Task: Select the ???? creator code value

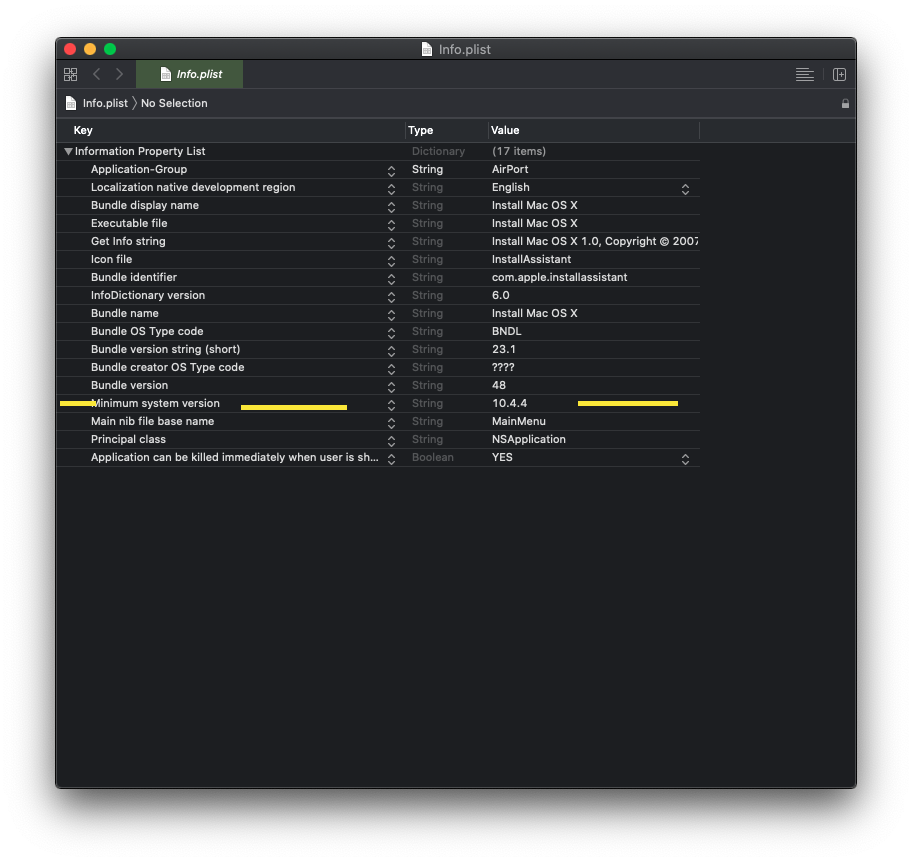Action: pyautogui.click(x=503, y=368)
